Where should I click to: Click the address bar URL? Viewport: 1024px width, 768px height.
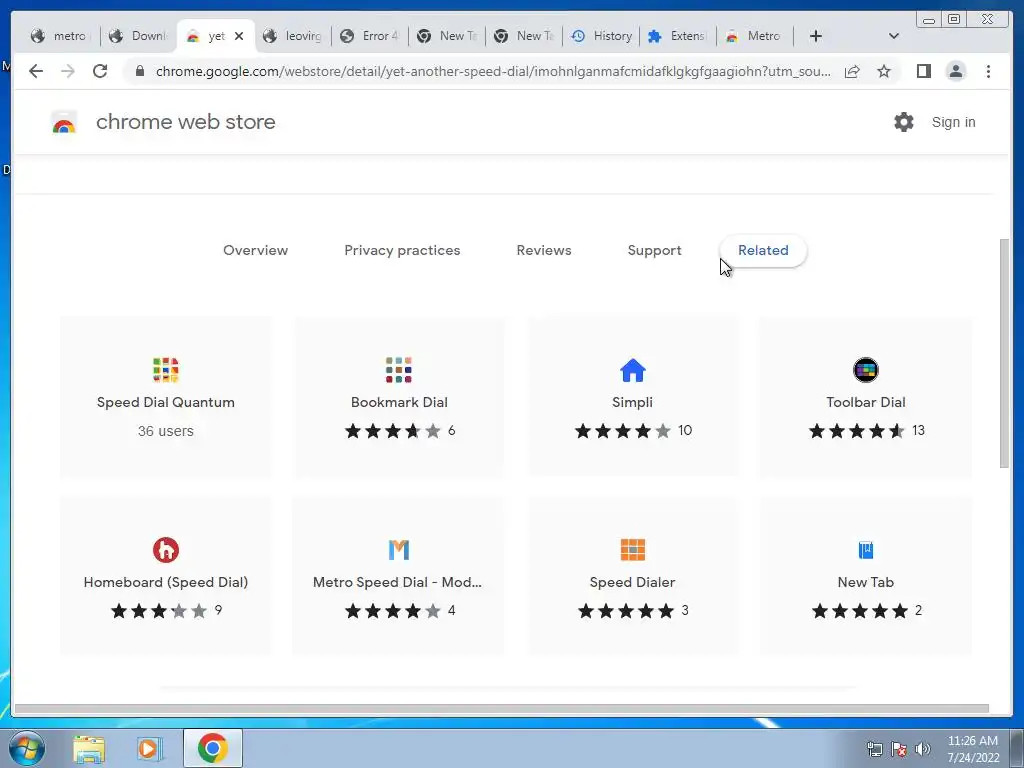pos(493,71)
